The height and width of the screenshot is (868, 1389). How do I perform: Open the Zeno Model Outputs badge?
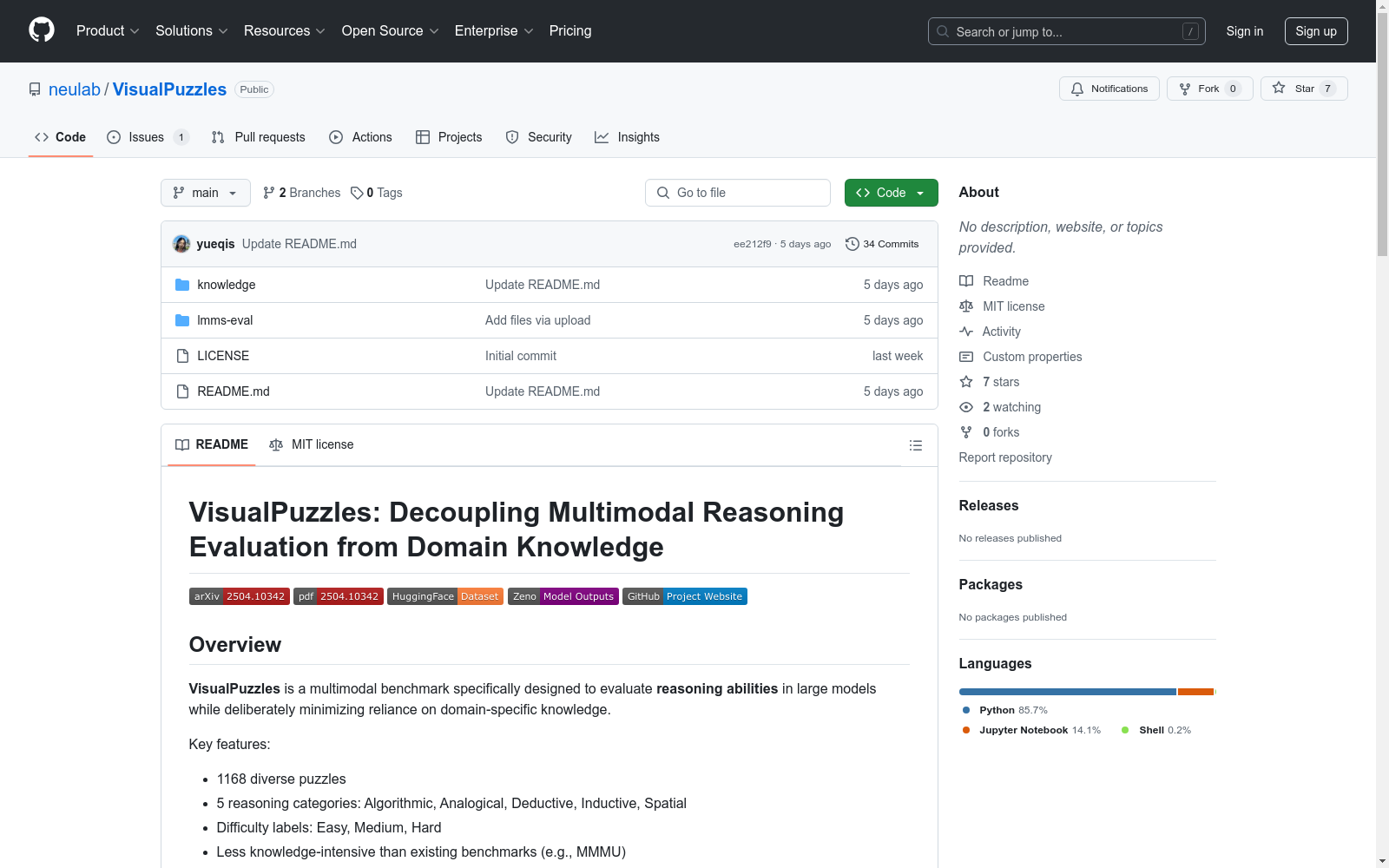click(563, 596)
